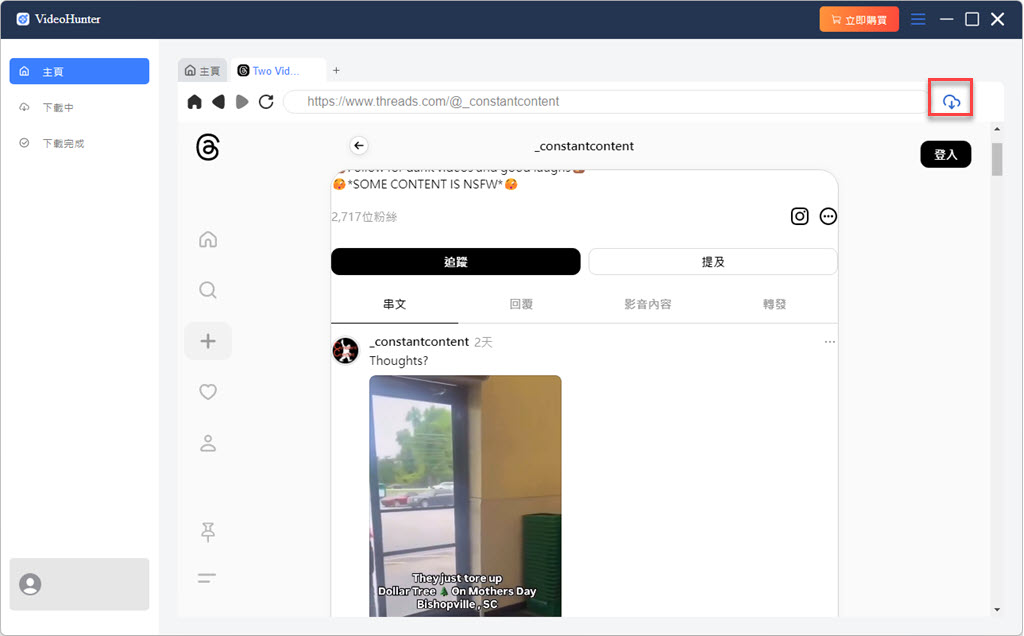Click the _constantcontent page header title
The width and height of the screenshot is (1024, 636).
[584, 146]
